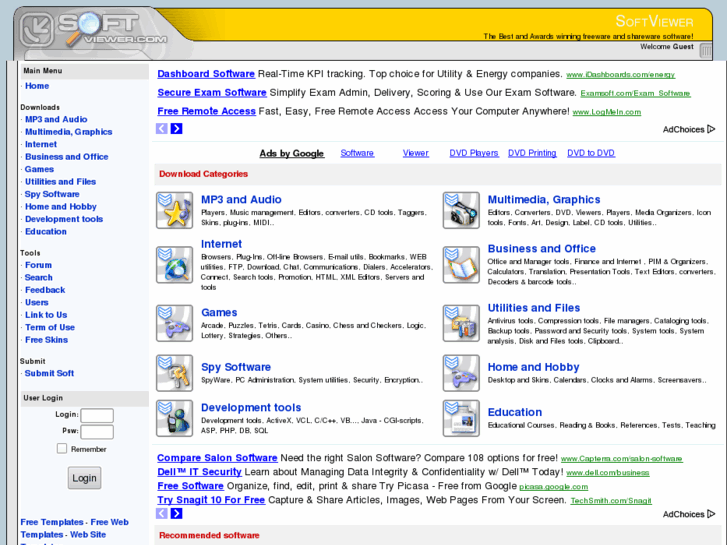Click the Login input field

click(x=97, y=415)
